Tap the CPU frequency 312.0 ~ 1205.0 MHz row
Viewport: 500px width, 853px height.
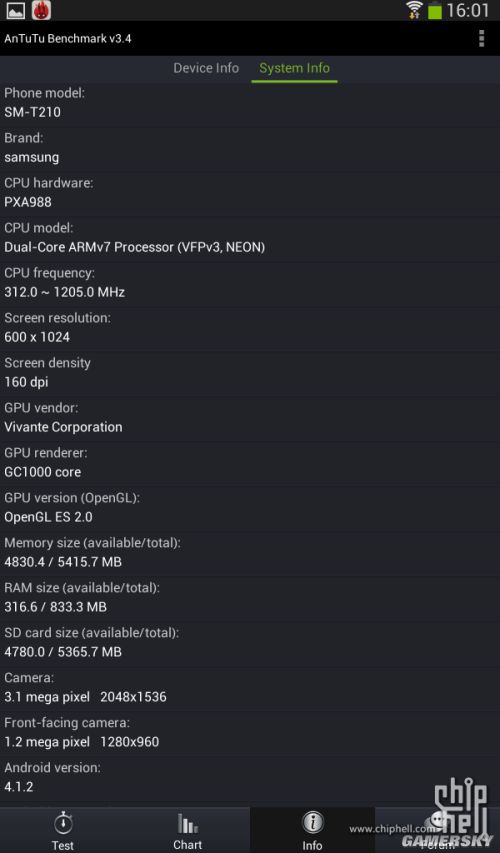[250, 283]
